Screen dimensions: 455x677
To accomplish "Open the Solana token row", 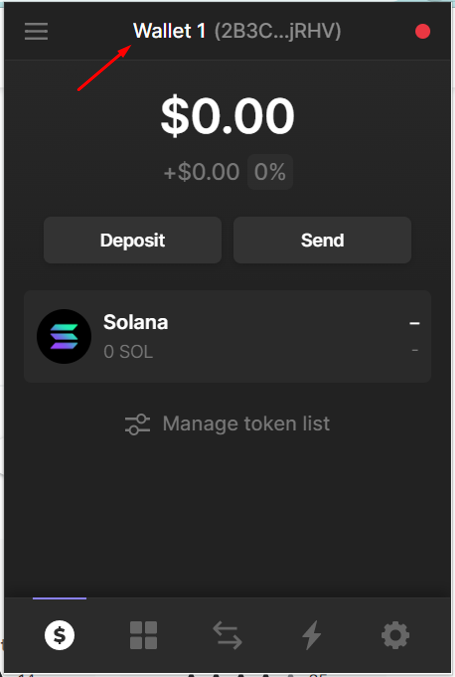I will click(228, 336).
